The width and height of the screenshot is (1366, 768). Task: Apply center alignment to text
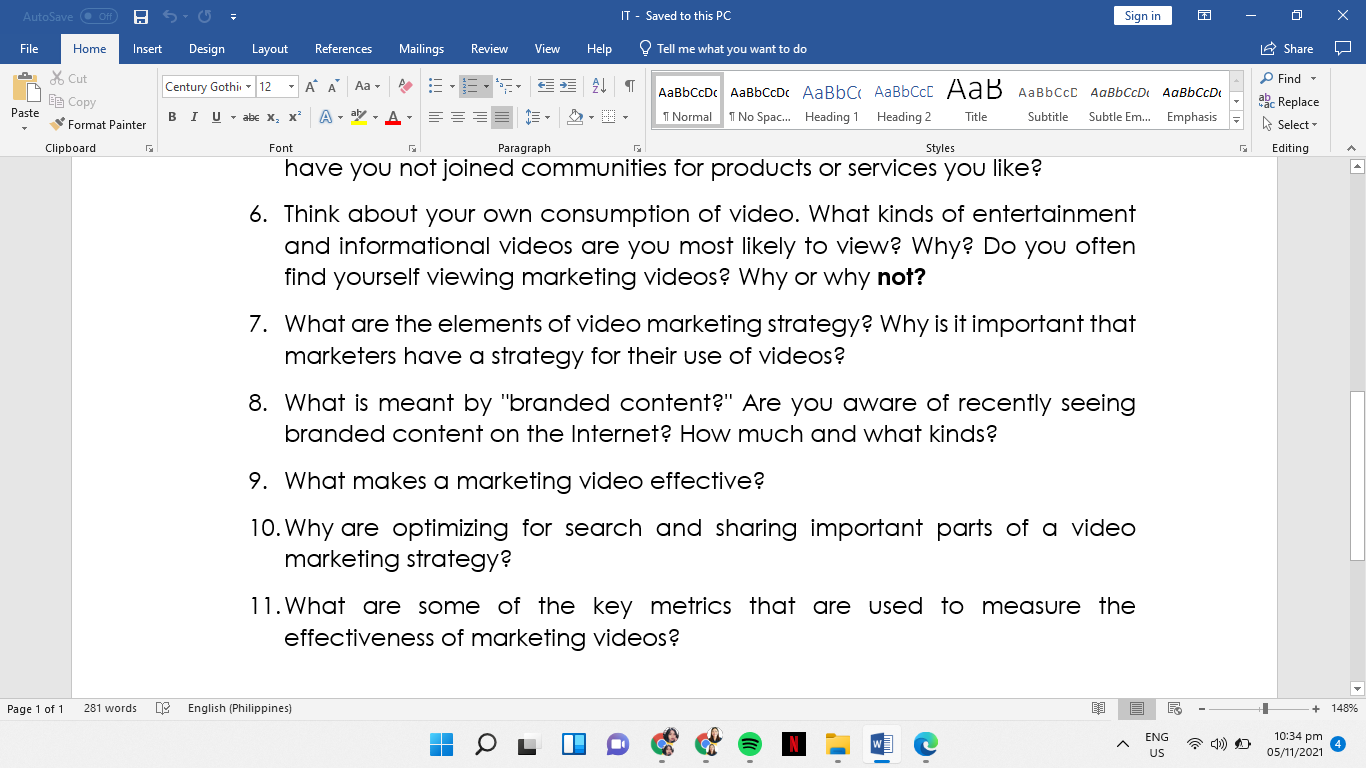(x=458, y=117)
